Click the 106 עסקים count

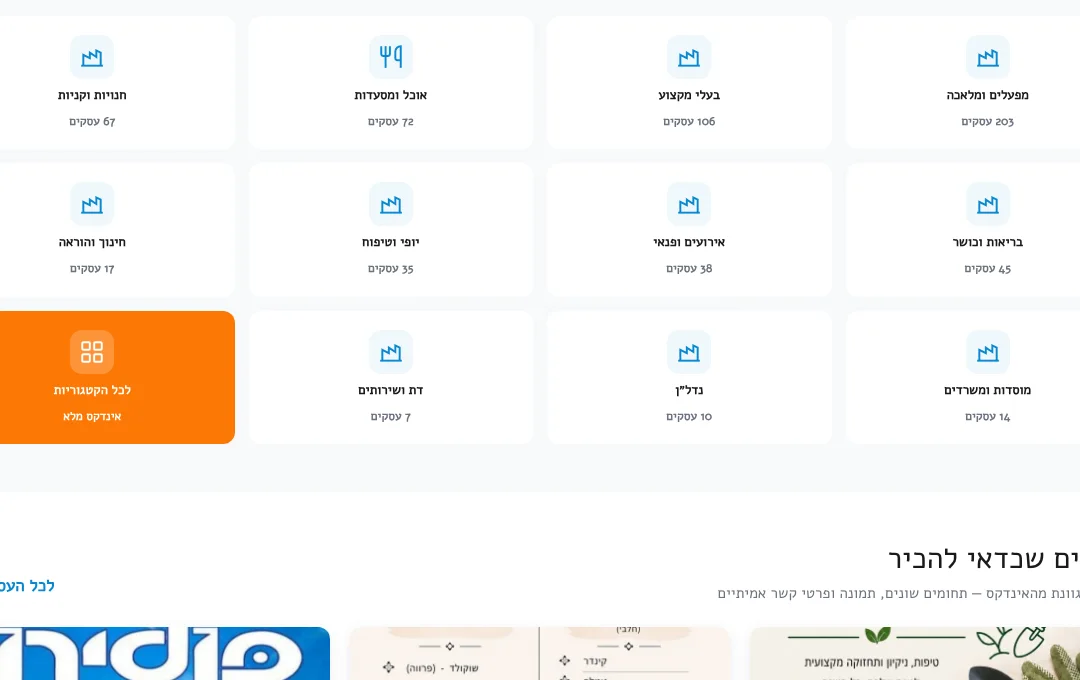click(689, 121)
